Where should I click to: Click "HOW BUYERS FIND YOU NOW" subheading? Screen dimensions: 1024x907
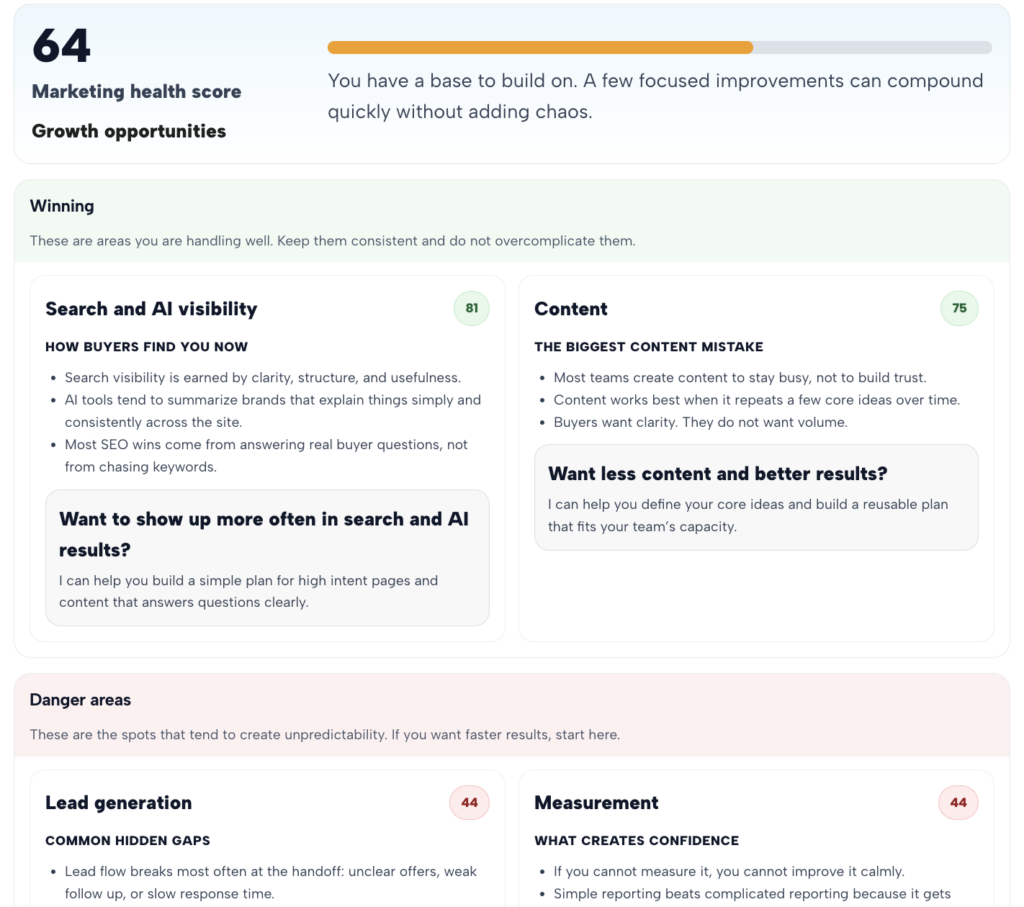click(146, 347)
